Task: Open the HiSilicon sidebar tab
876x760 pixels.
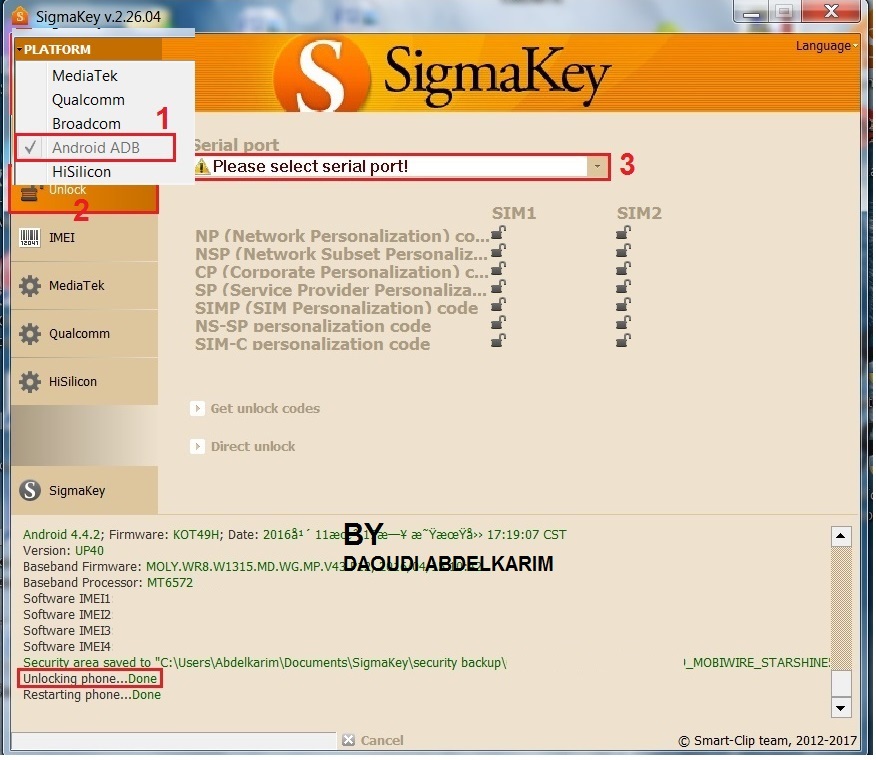Action: [x=84, y=382]
